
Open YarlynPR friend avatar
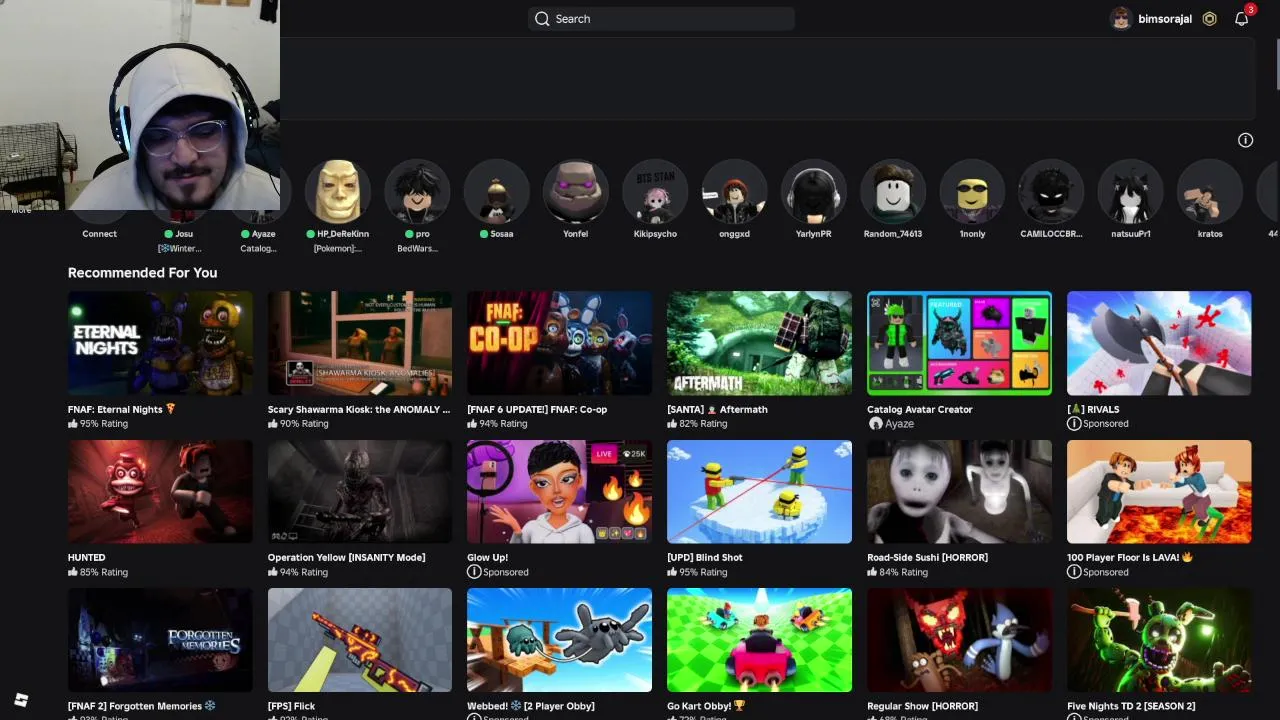pyautogui.click(x=813, y=191)
